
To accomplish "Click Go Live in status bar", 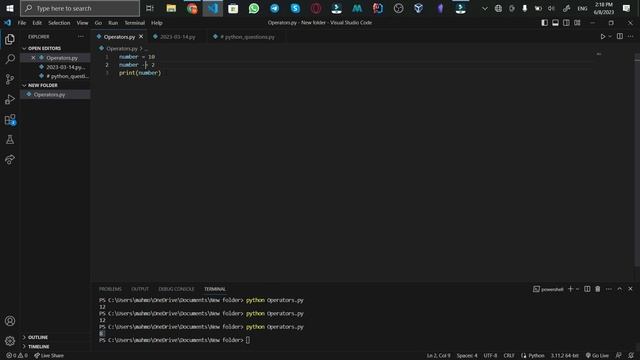I will click(x=597, y=356).
